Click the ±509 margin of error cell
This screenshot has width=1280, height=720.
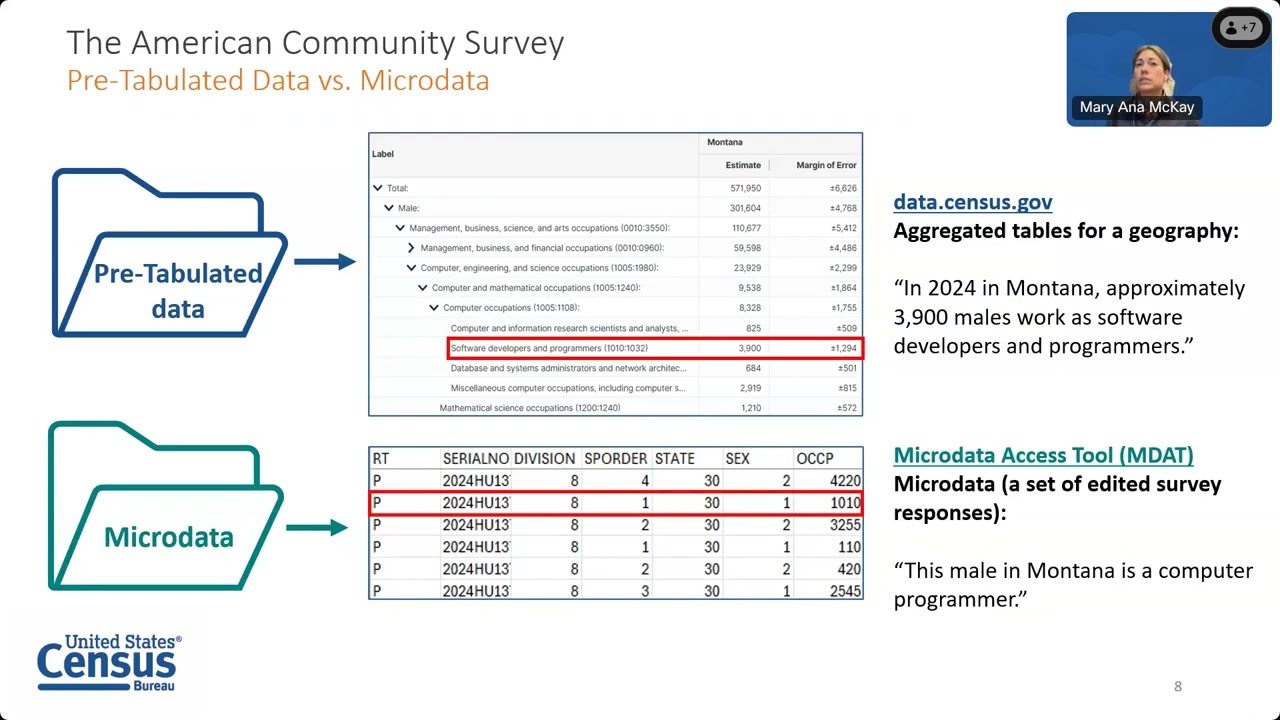(x=846, y=328)
